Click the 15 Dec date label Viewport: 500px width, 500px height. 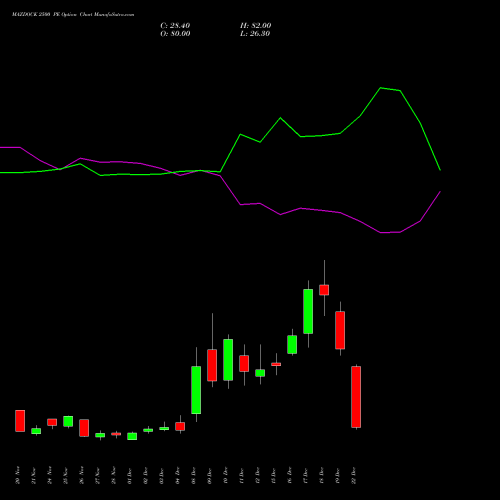(274, 475)
